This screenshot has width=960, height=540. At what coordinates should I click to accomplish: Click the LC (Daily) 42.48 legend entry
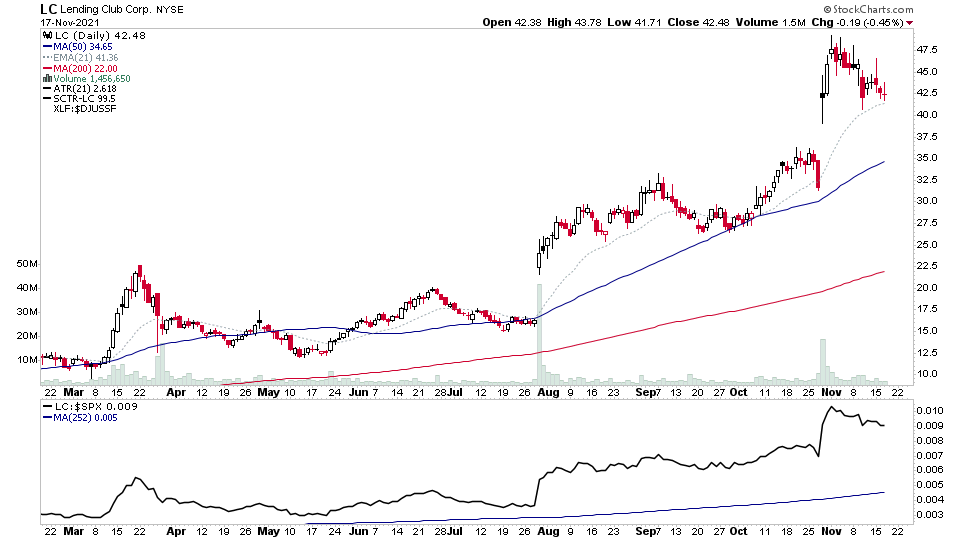[x=100, y=36]
